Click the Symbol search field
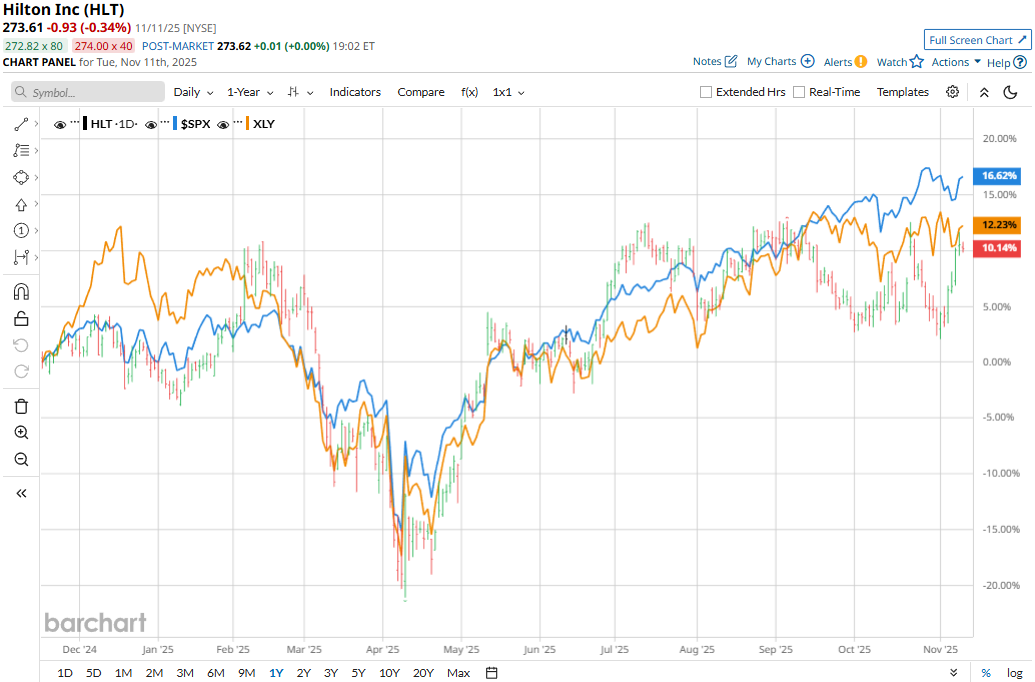Image resolution: width=1035 pixels, height=682 pixels. 88,92
